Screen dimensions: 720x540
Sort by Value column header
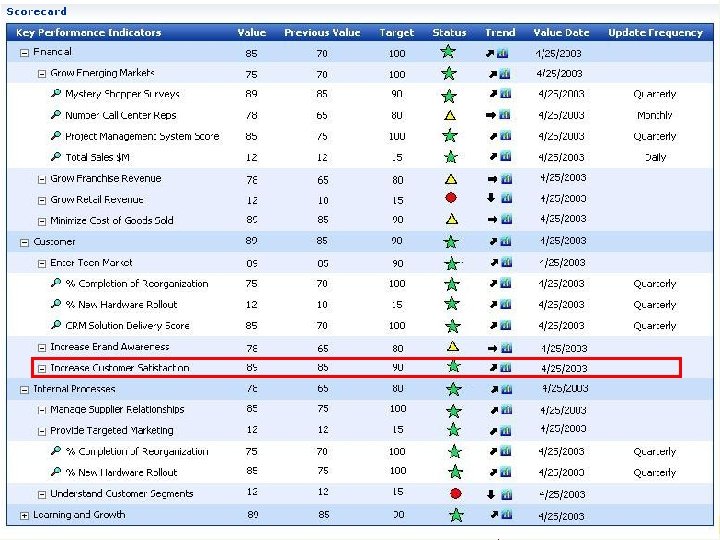pos(252,33)
